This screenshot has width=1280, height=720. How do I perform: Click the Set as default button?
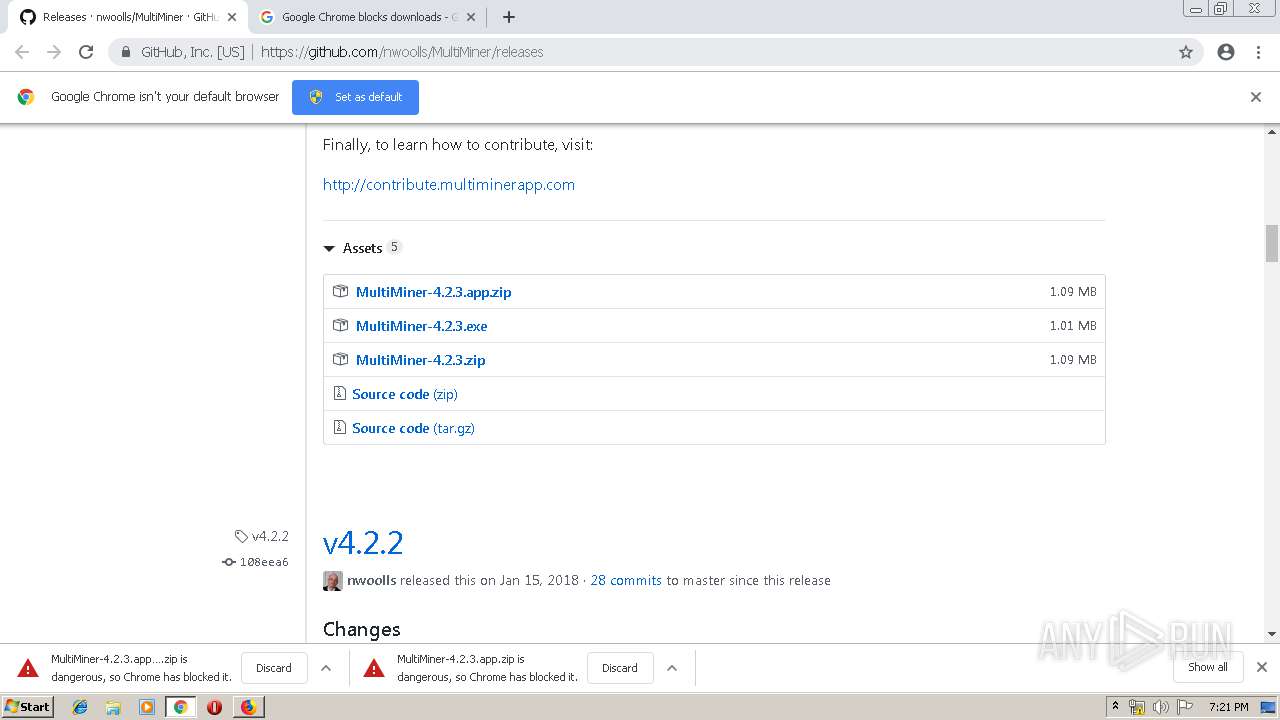point(355,97)
